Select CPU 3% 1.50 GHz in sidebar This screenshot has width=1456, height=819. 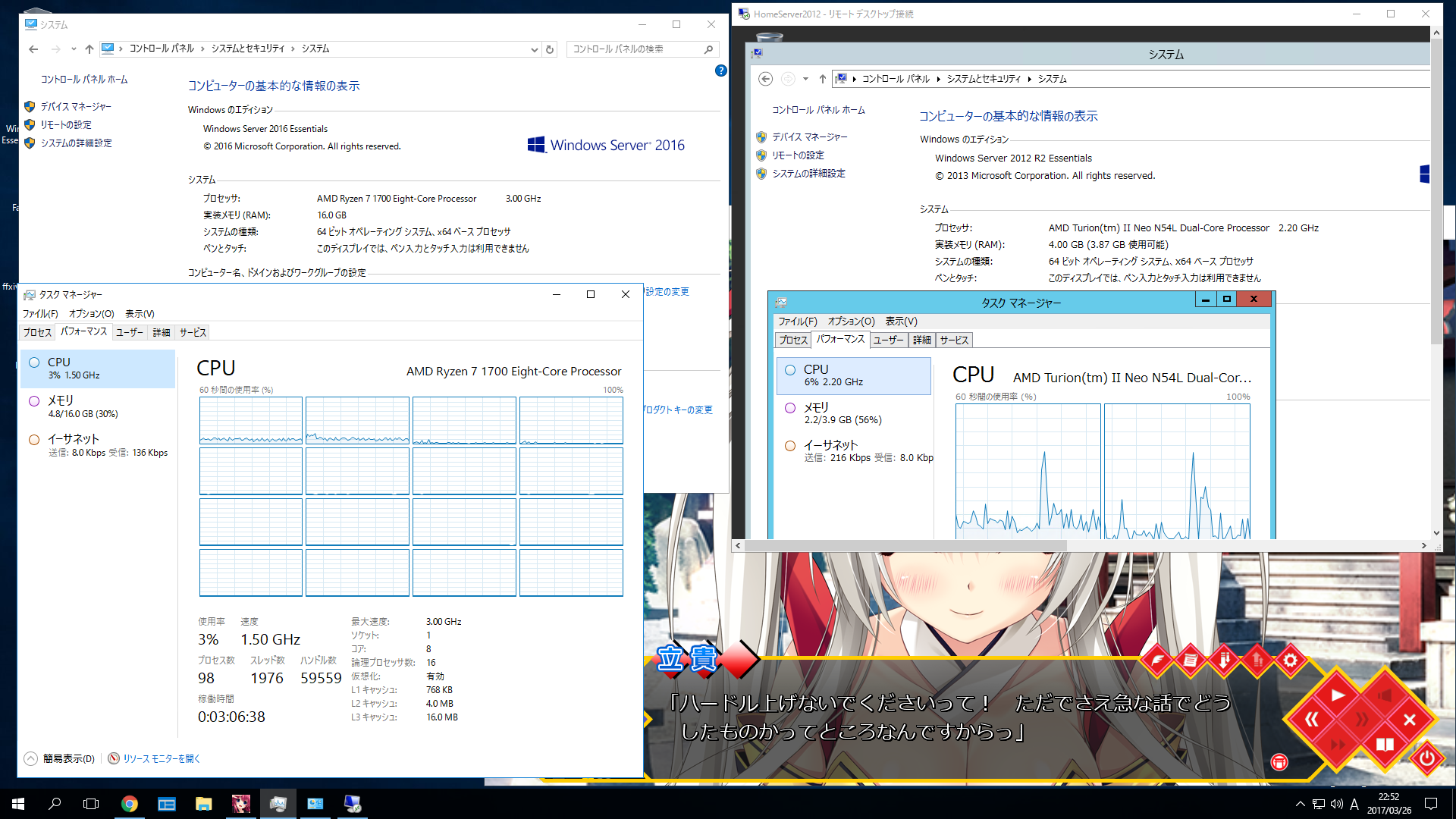[x=98, y=369]
